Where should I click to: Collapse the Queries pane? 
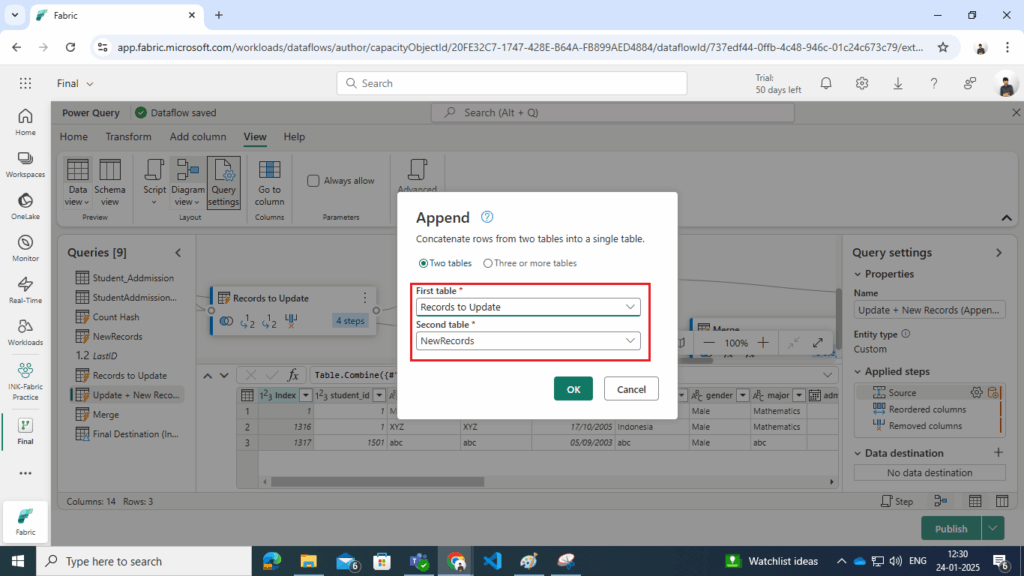click(x=178, y=253)
